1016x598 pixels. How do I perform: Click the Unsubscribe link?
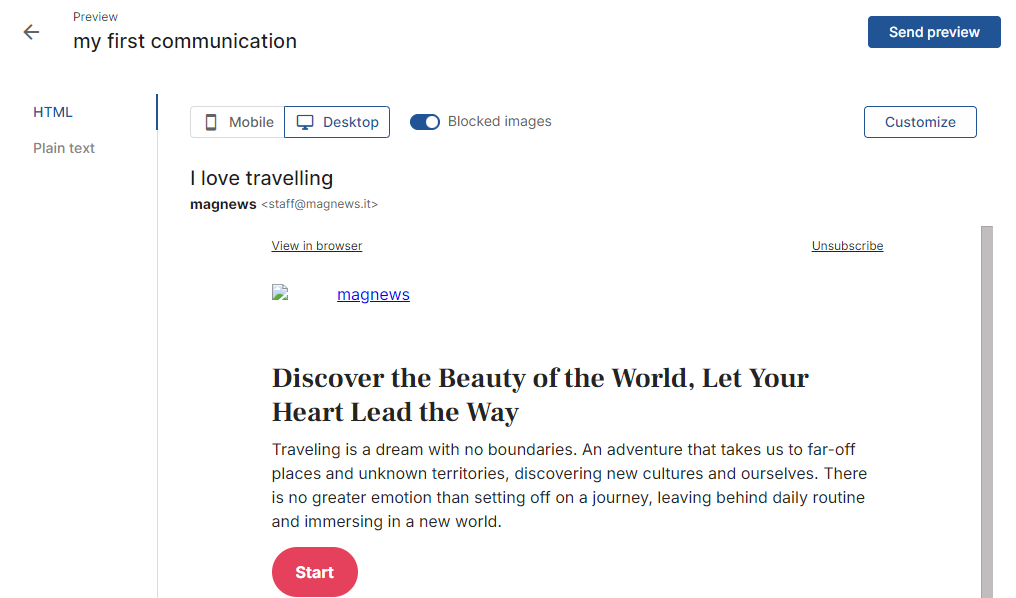[847, 246]
